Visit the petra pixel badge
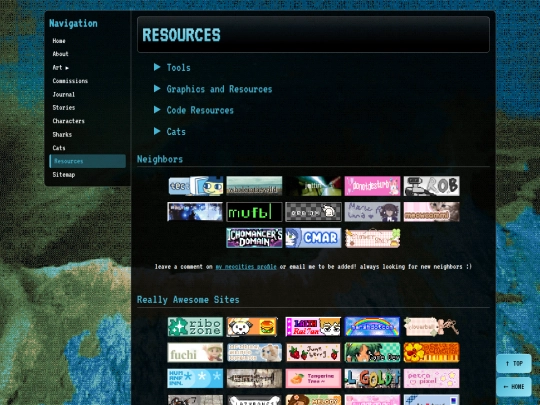This screenshot has width=540, height=405. [x=431, y=378]
